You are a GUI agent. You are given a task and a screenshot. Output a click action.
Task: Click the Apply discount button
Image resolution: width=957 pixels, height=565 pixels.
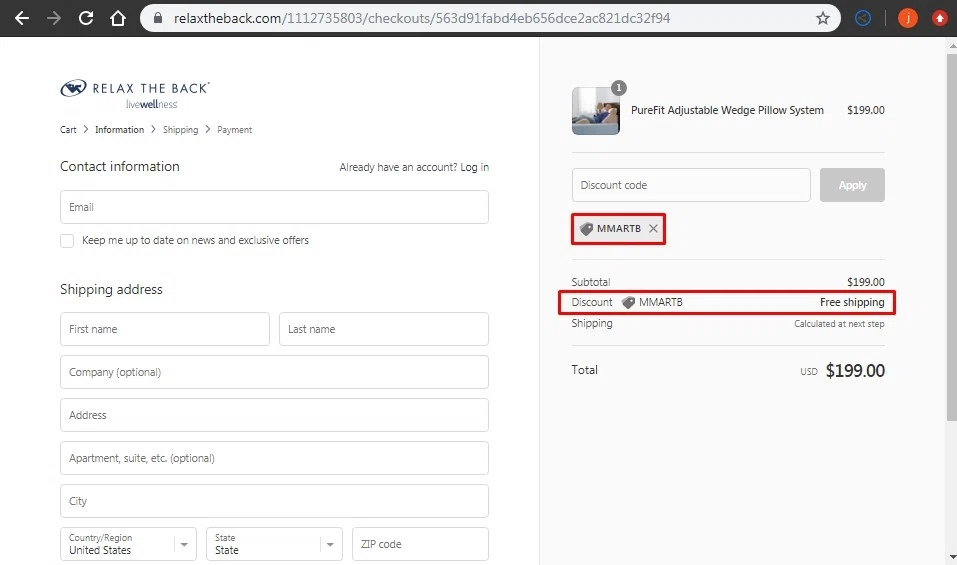[852, 185]
